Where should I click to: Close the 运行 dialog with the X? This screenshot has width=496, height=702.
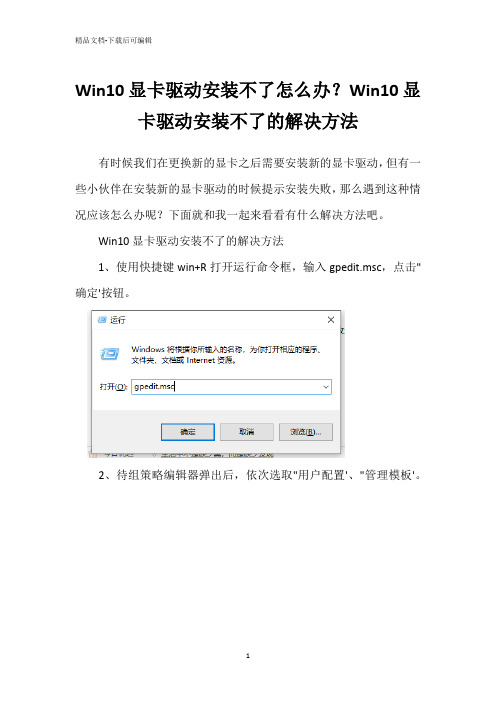tap(331, 320)
